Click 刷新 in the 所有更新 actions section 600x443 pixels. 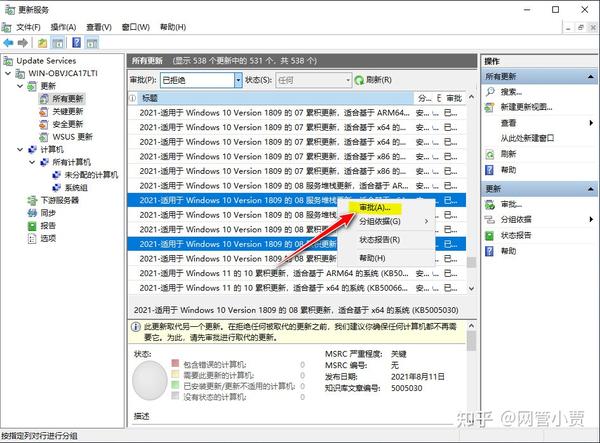pyautogui.click(x=508, y=154)
